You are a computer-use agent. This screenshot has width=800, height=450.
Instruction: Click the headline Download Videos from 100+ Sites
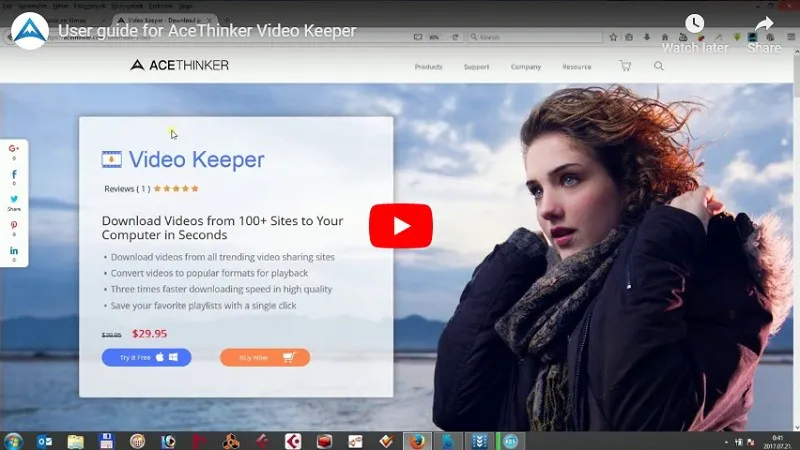[222, 228]
